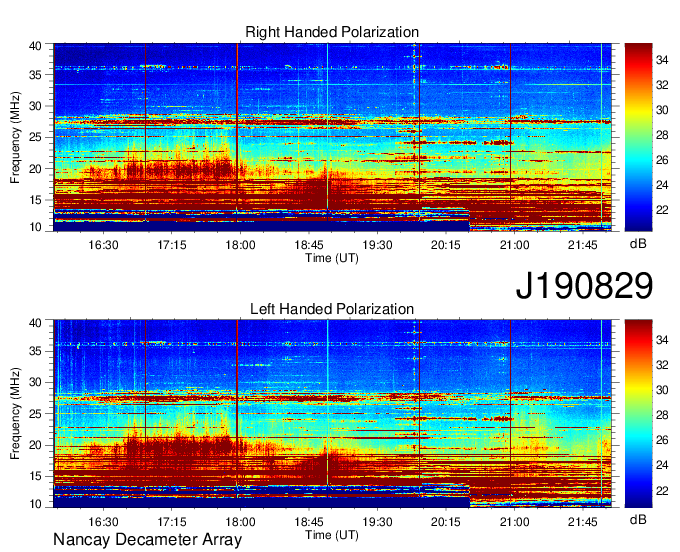
Task: Click the 30 dB label on the Right Handed color bar
Action: pyautogui.click(x=662, y=110)
